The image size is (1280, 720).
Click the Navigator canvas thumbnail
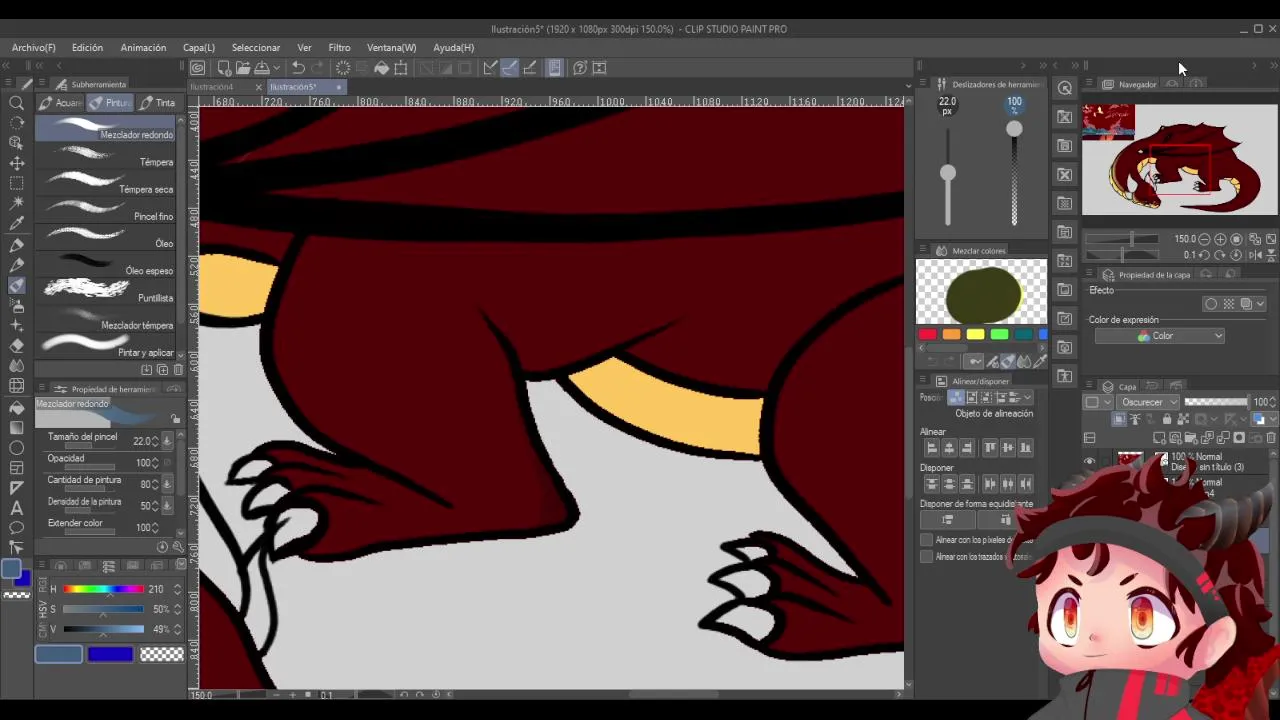1180,160
